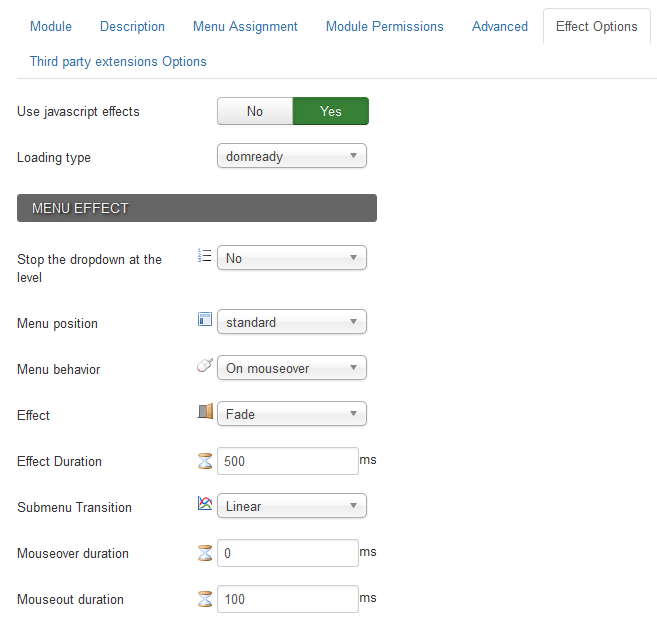Viewport: 657px width, 623px height.
Task: Click the hourglass icon for Effect Duration
Action: (x=205, y=461)
